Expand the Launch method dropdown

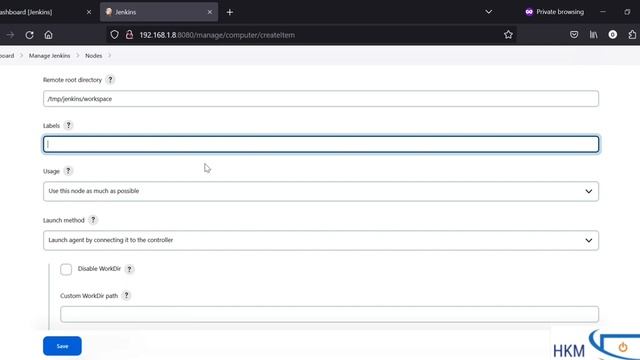point(321,240)
